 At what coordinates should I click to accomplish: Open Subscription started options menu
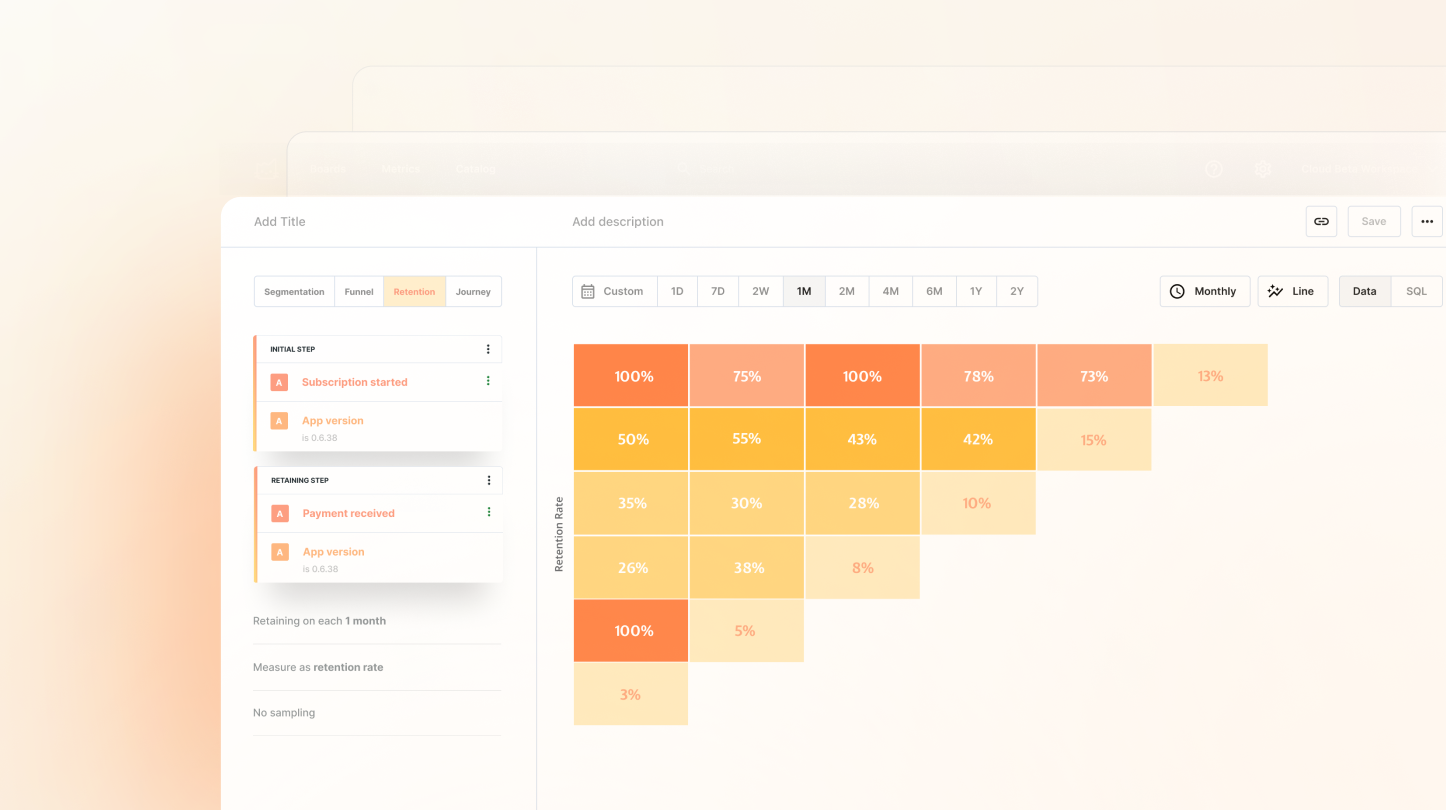click(488, 381)
